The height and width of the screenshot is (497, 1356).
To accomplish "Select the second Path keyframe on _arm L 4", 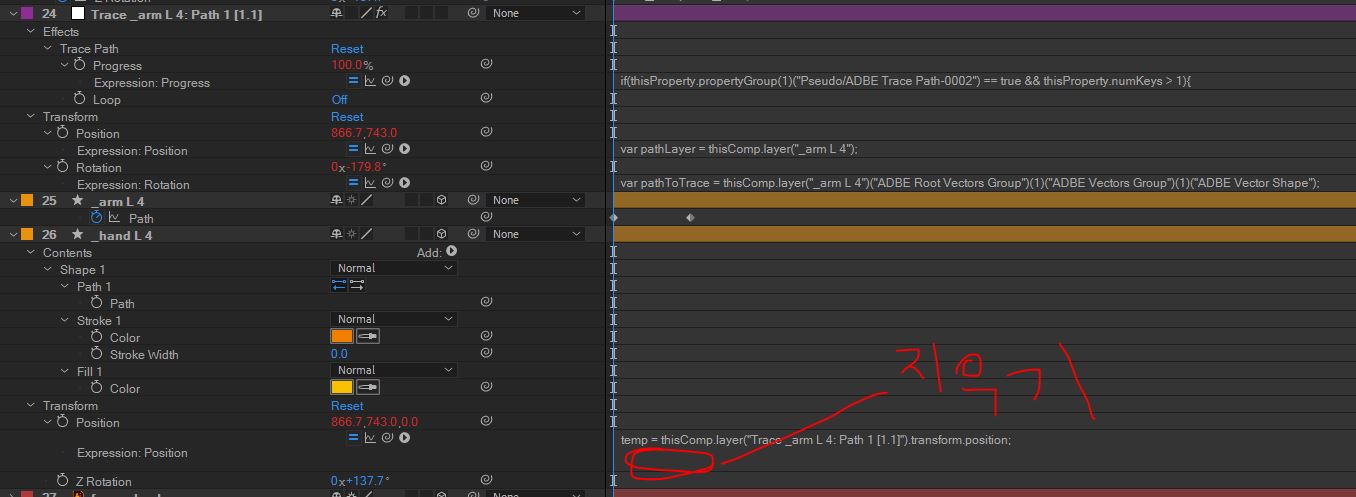I will (690, 217).
